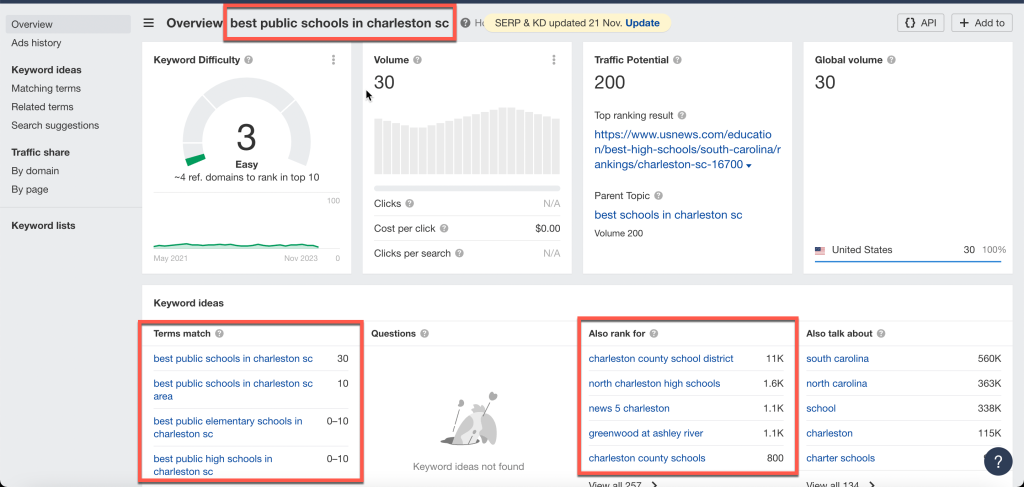Open Keyword Difficulty three-dot options menu

point(333,60)
